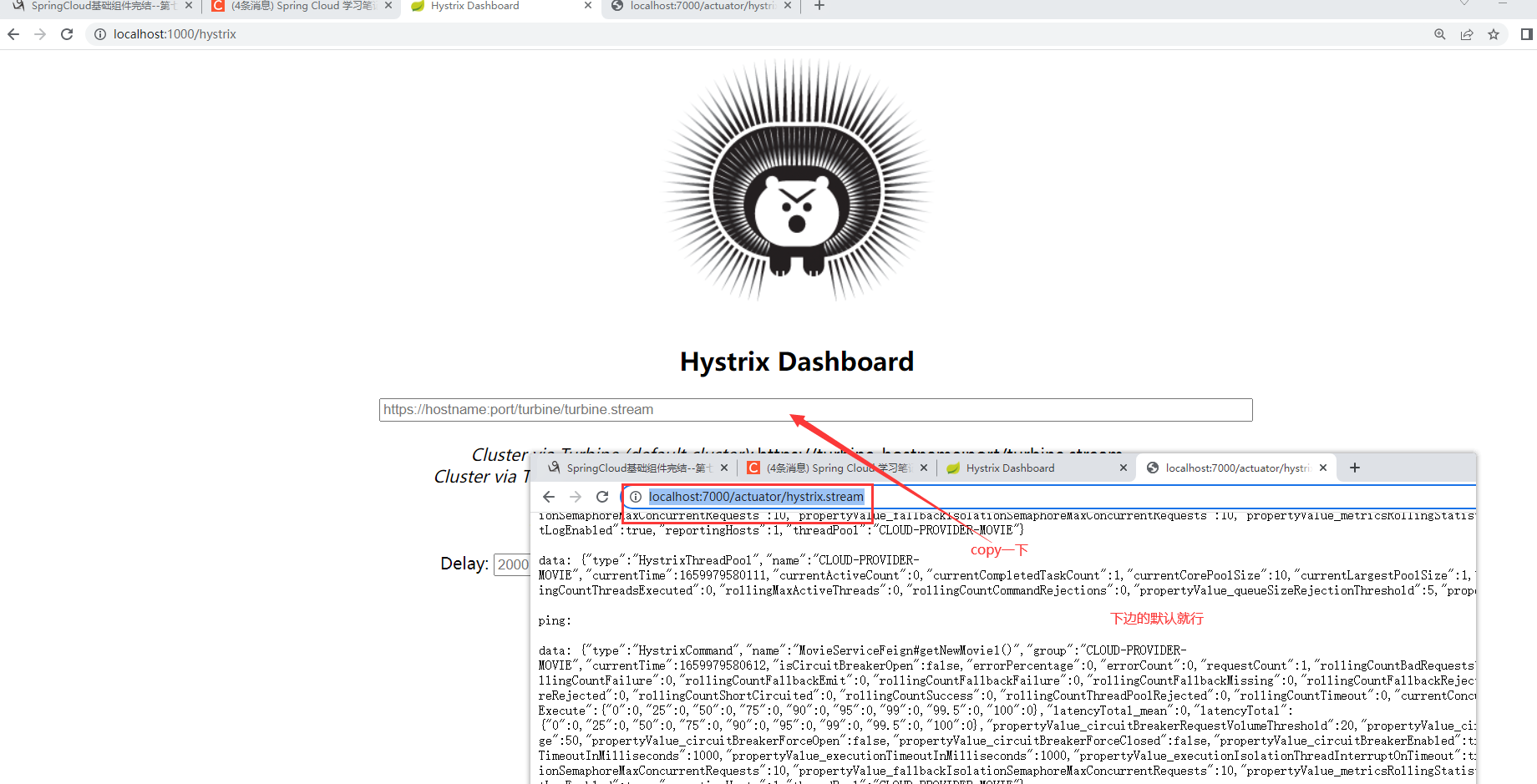
Task: Click the Hystrix hedgehog logo
Action: click(797, 180)
